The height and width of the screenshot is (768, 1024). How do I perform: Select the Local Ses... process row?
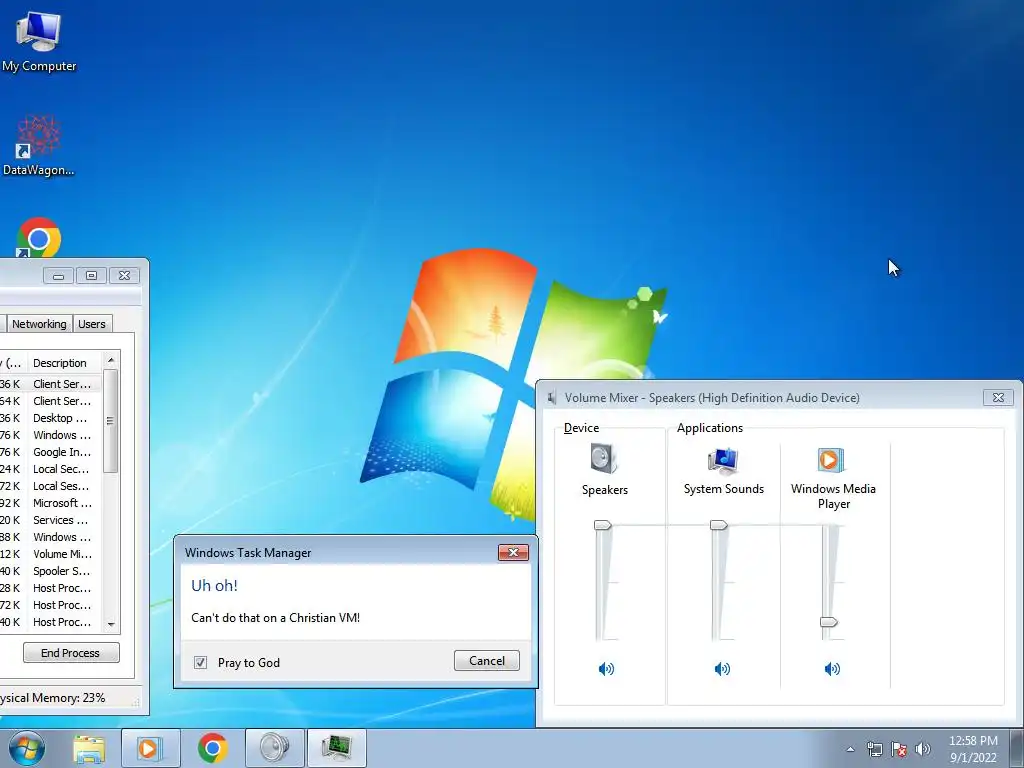pyautogui.click(x=51, y=486)
